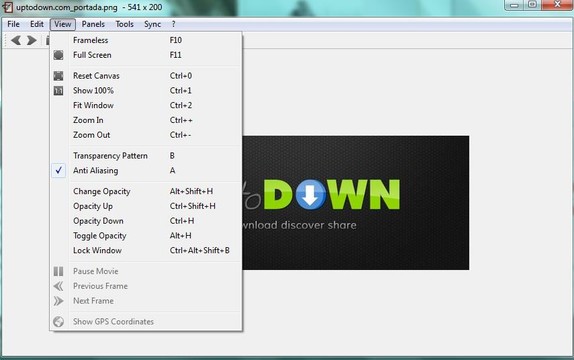Click the Full Screen menu icon
Image resolution: width=574 pixels, height=360 pixels.
pos(58,55)
